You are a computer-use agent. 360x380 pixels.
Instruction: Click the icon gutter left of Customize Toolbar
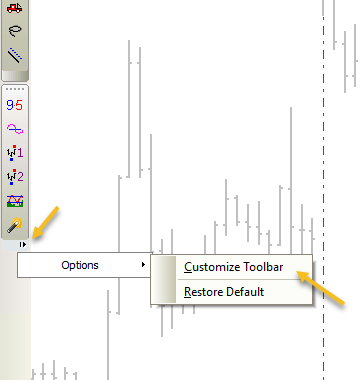tap(164, 280)
